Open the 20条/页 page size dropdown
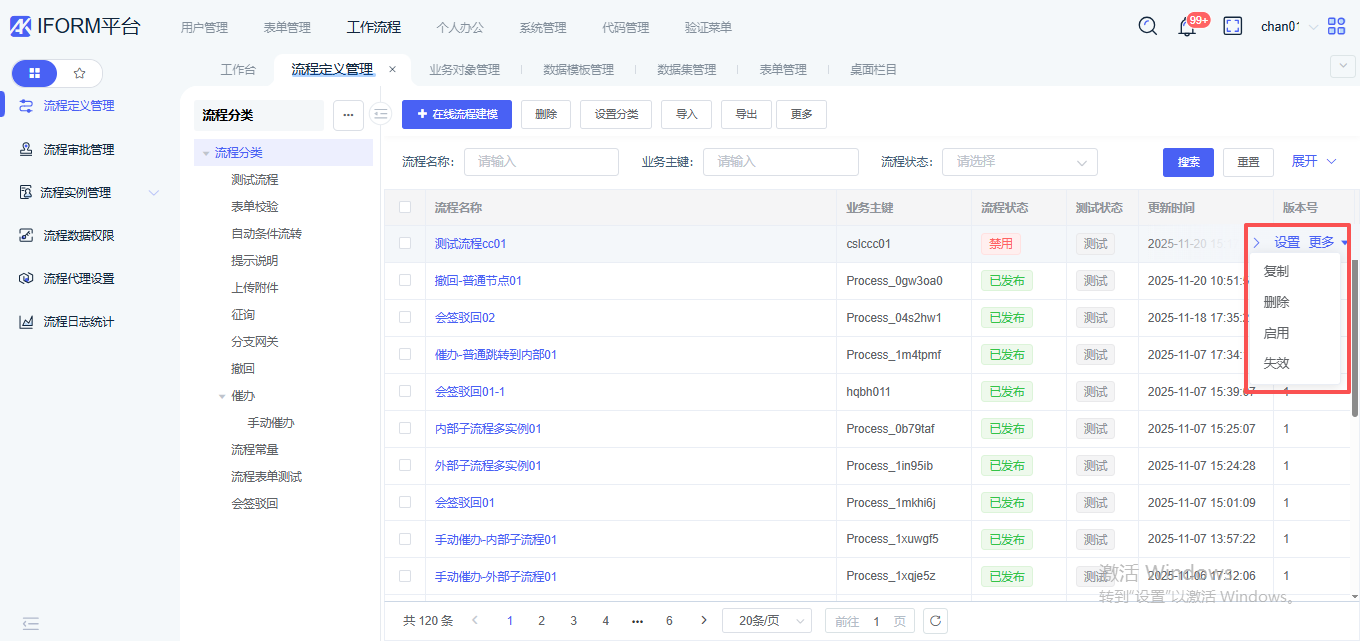1360x641 pixels. (x=767, y=621)
